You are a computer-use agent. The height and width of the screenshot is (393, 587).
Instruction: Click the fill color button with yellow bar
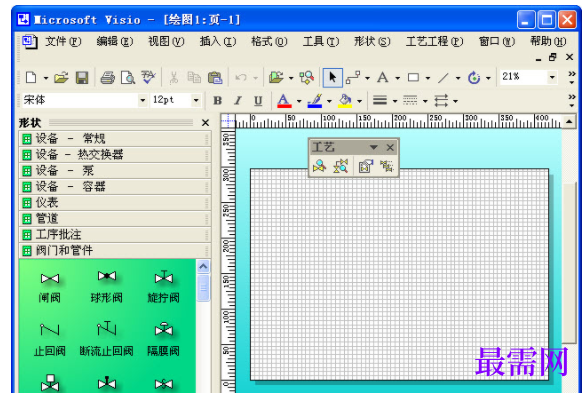pos(345,100)
